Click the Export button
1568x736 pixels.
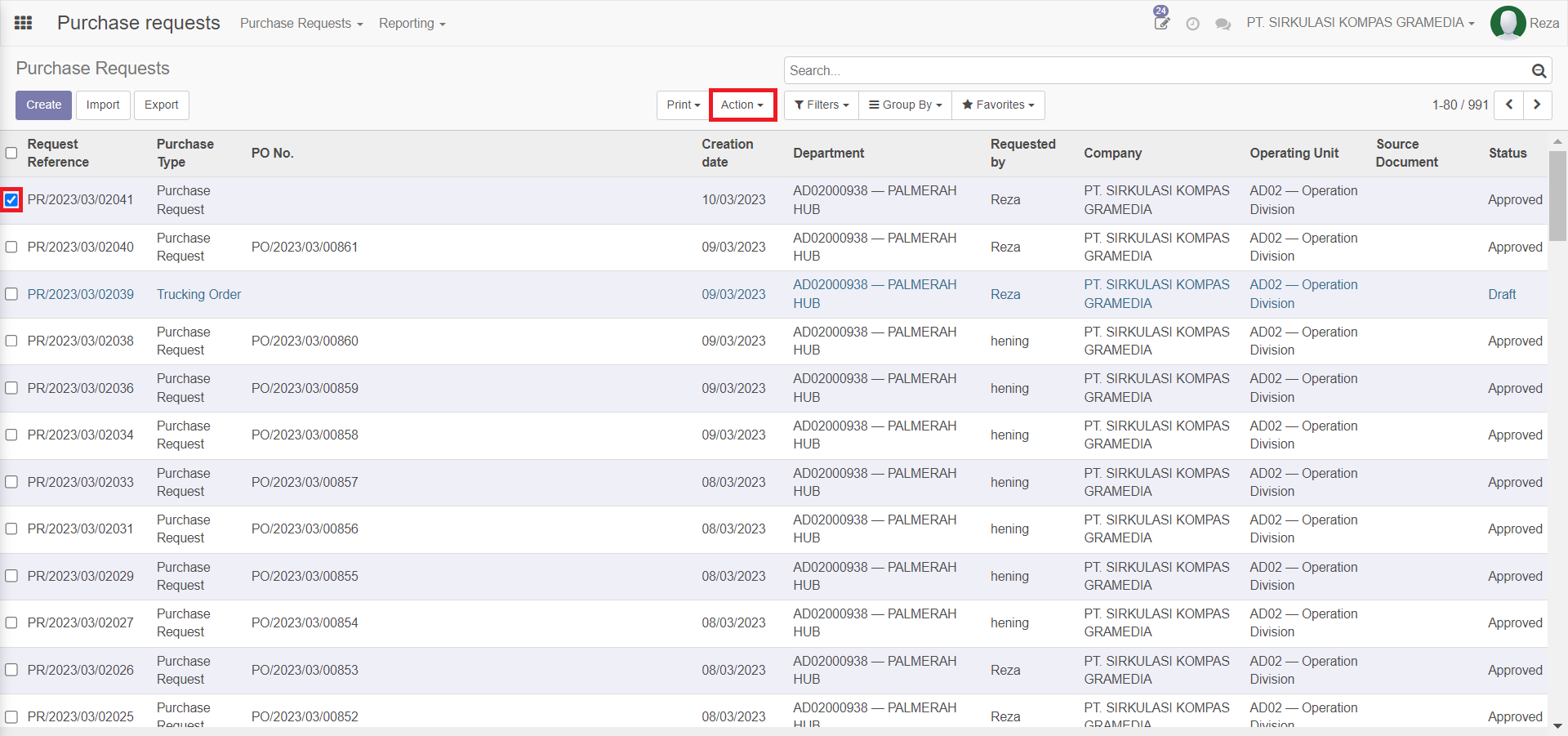[x=162, y=105]
